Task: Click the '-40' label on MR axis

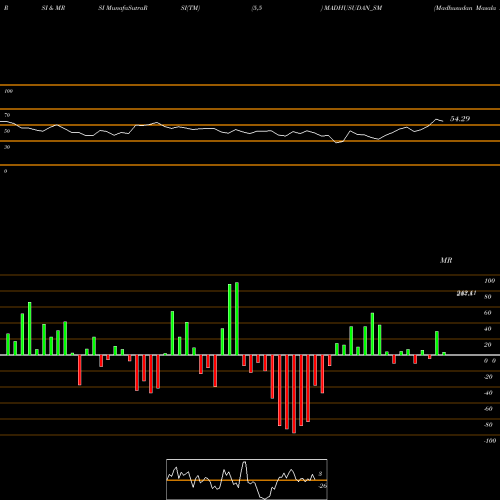Action: click(488, 393)
